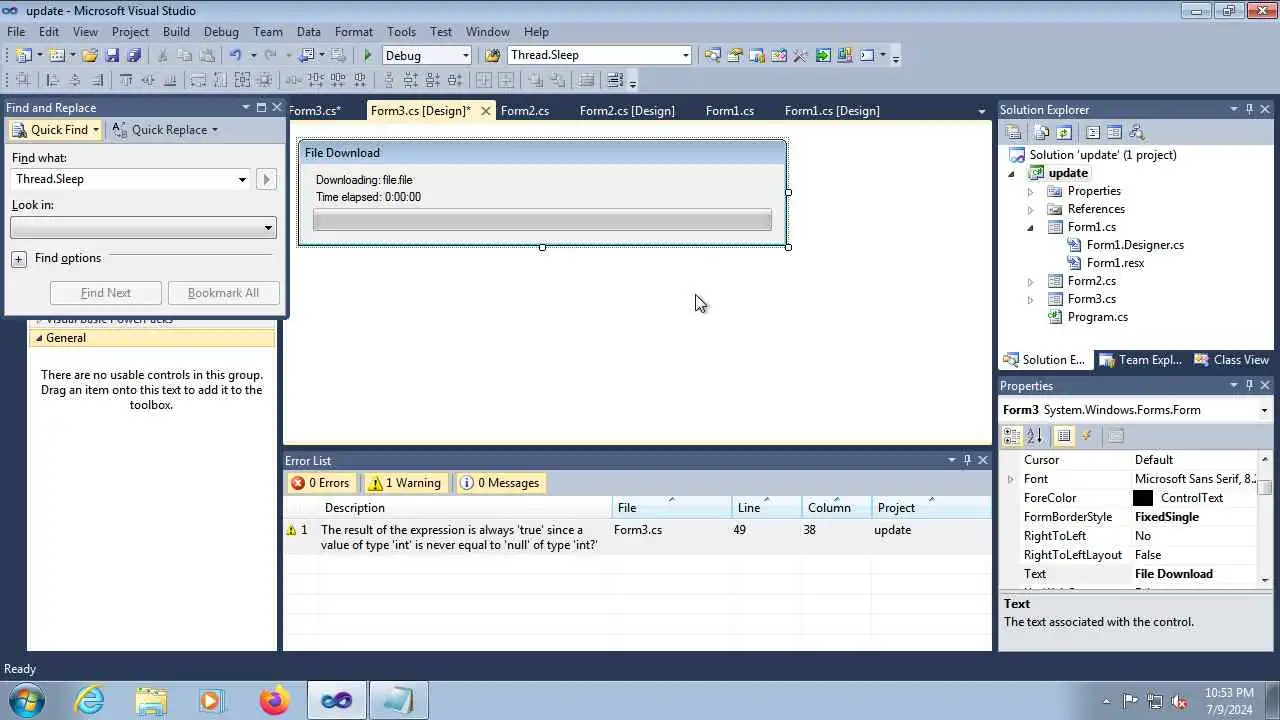Click Solution Explorer View Designer icon
Screen dimensions: 1280x720
(1114, 132)
